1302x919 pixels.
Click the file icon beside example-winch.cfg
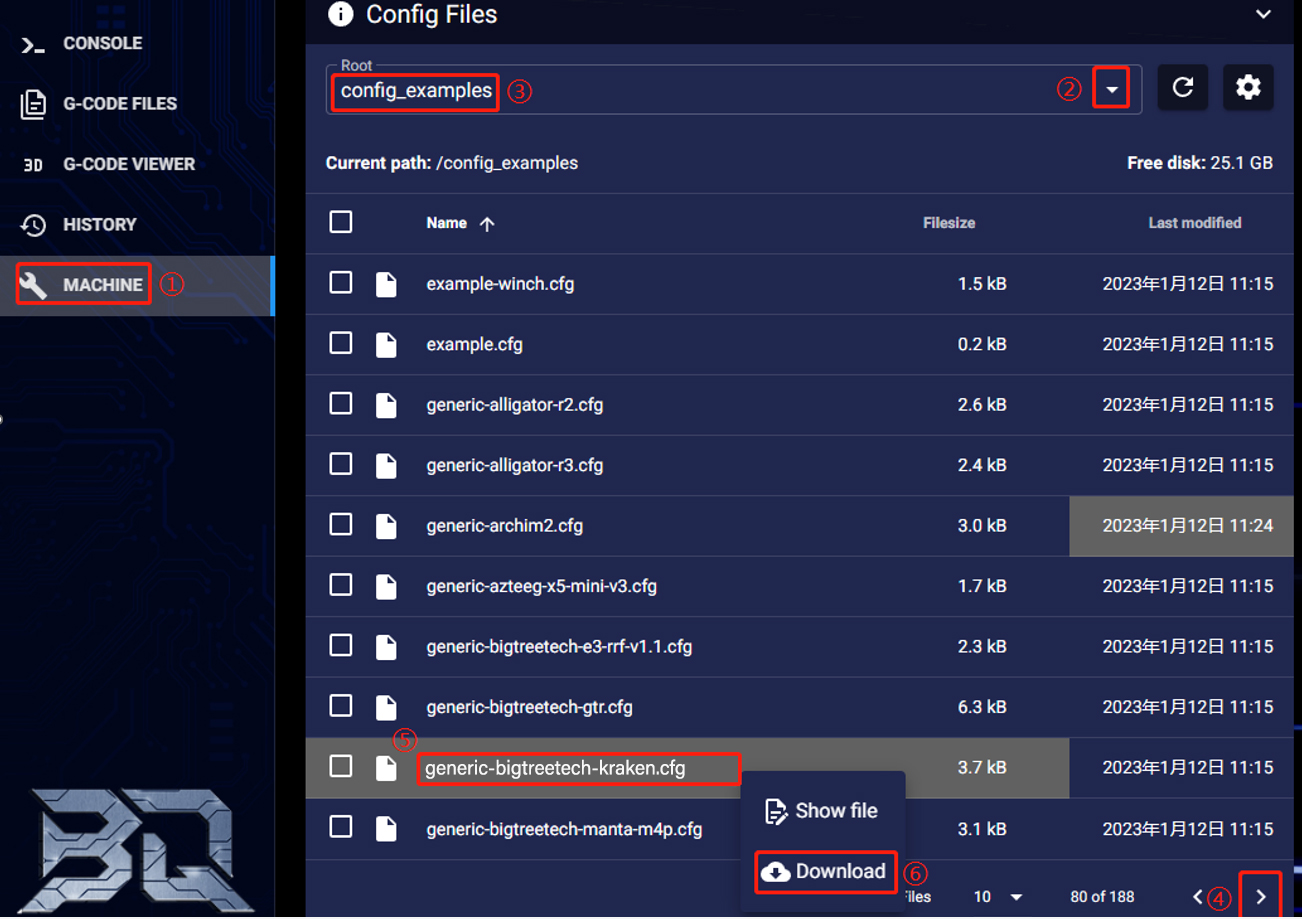click(x=386, y=284)
